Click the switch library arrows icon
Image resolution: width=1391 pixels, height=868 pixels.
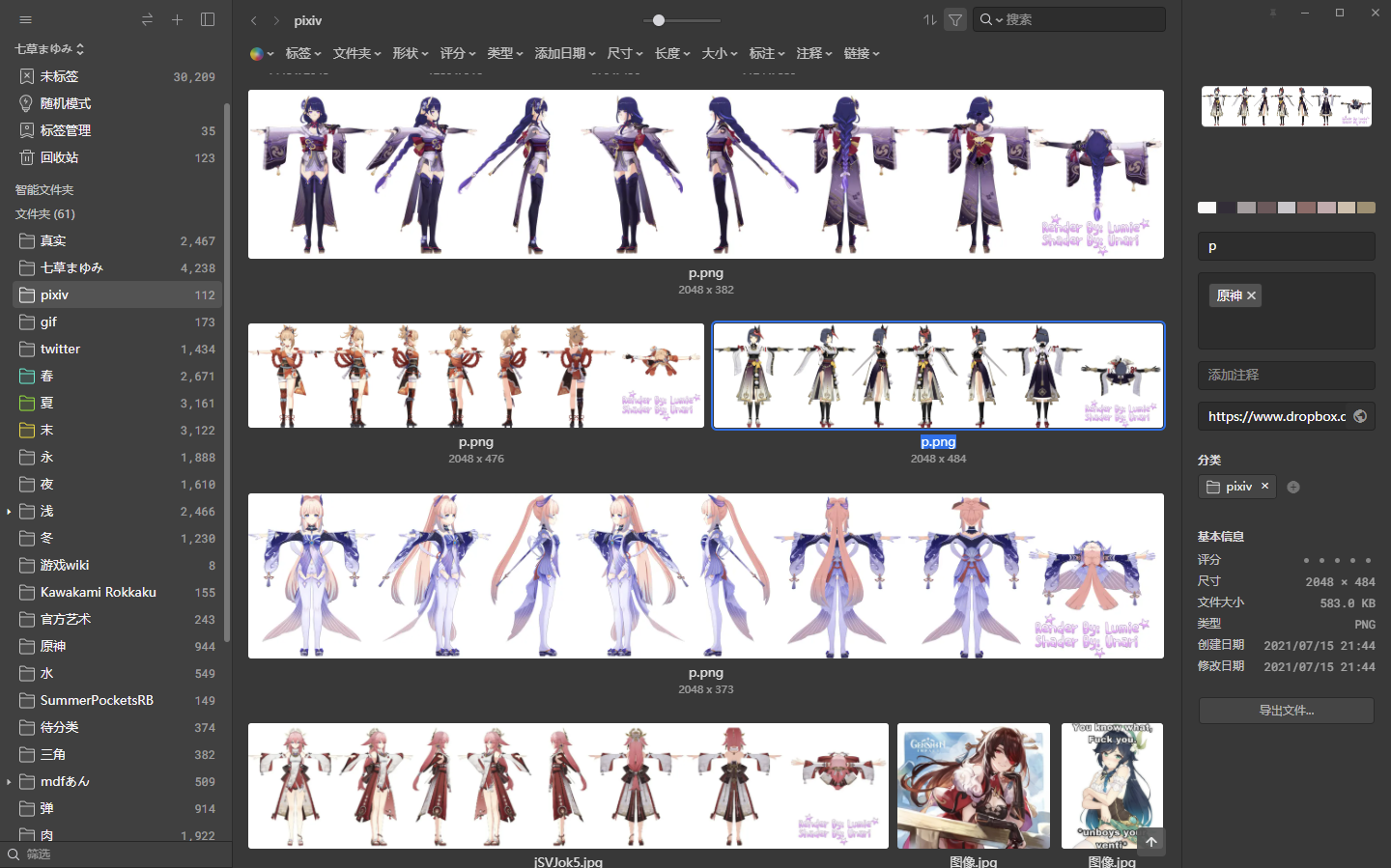(147, 19)
